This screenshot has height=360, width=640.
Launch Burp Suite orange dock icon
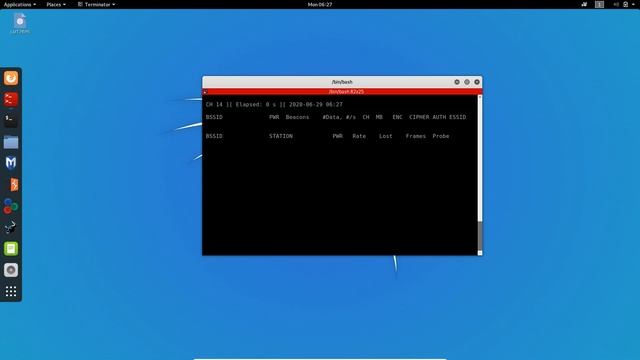click(13, 184)
